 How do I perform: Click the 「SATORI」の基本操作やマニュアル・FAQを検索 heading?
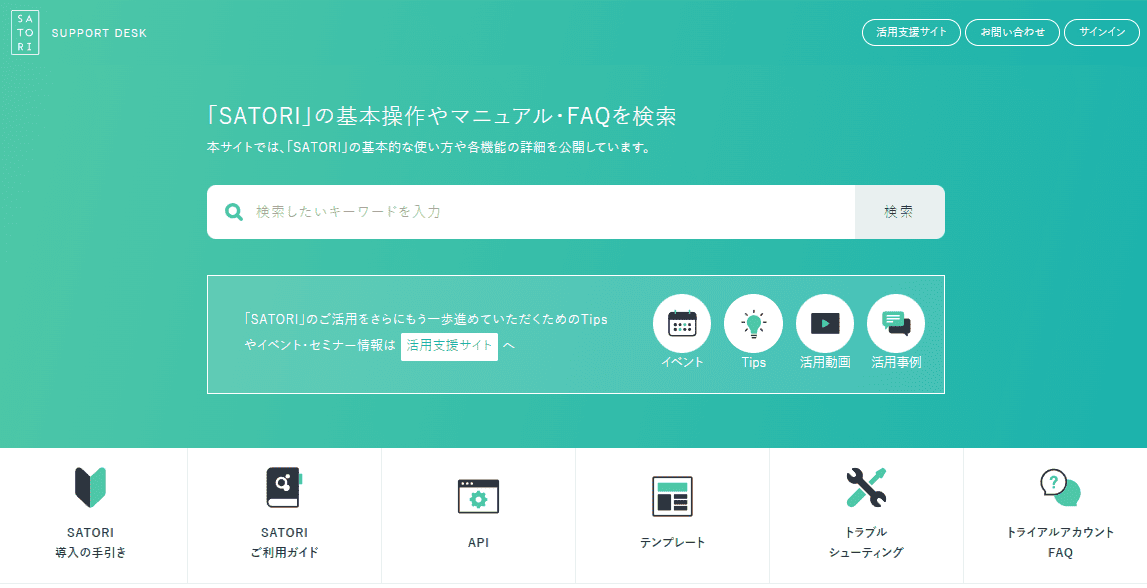tap(441, 116)
